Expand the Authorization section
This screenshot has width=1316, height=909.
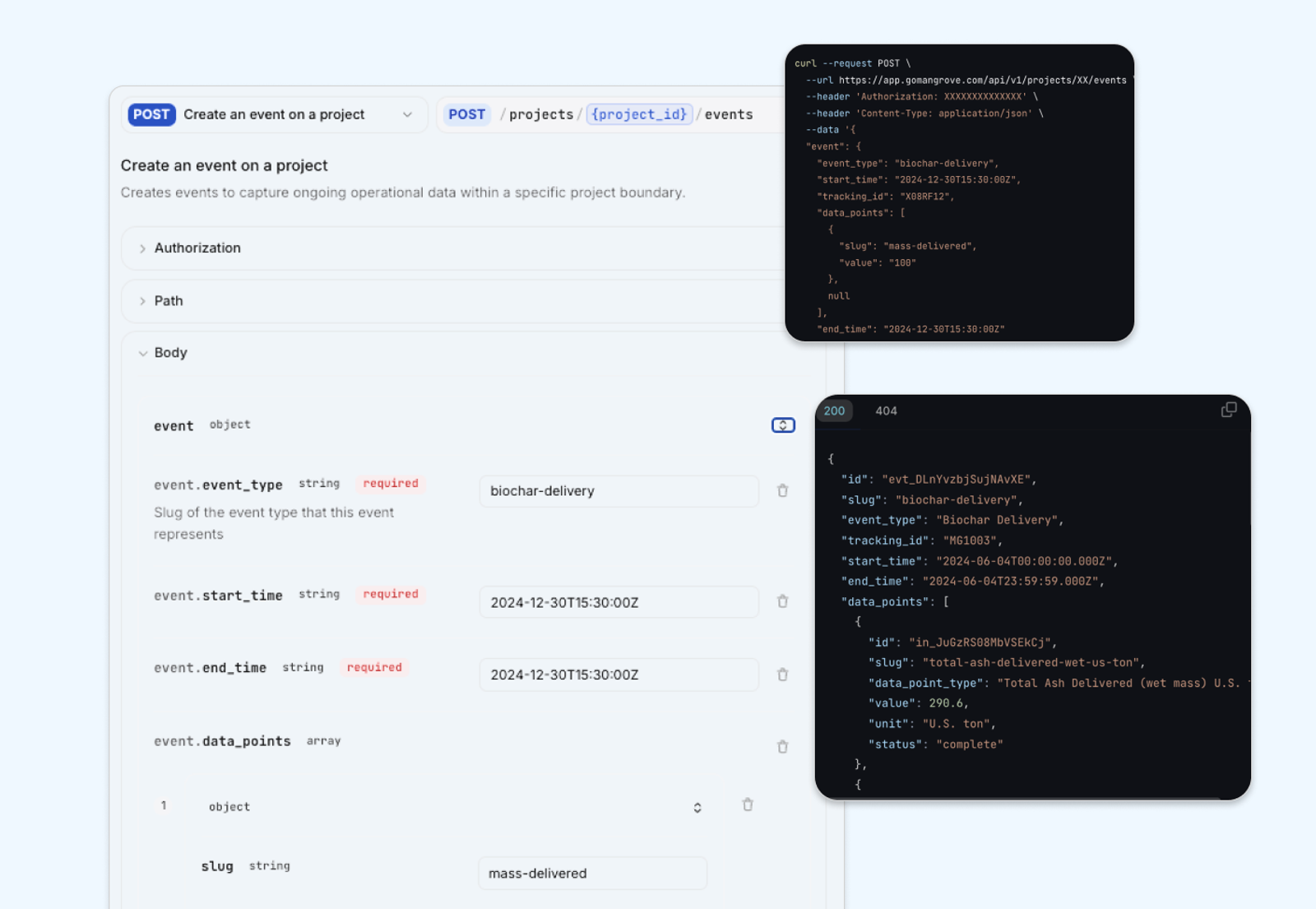(454, 248)
